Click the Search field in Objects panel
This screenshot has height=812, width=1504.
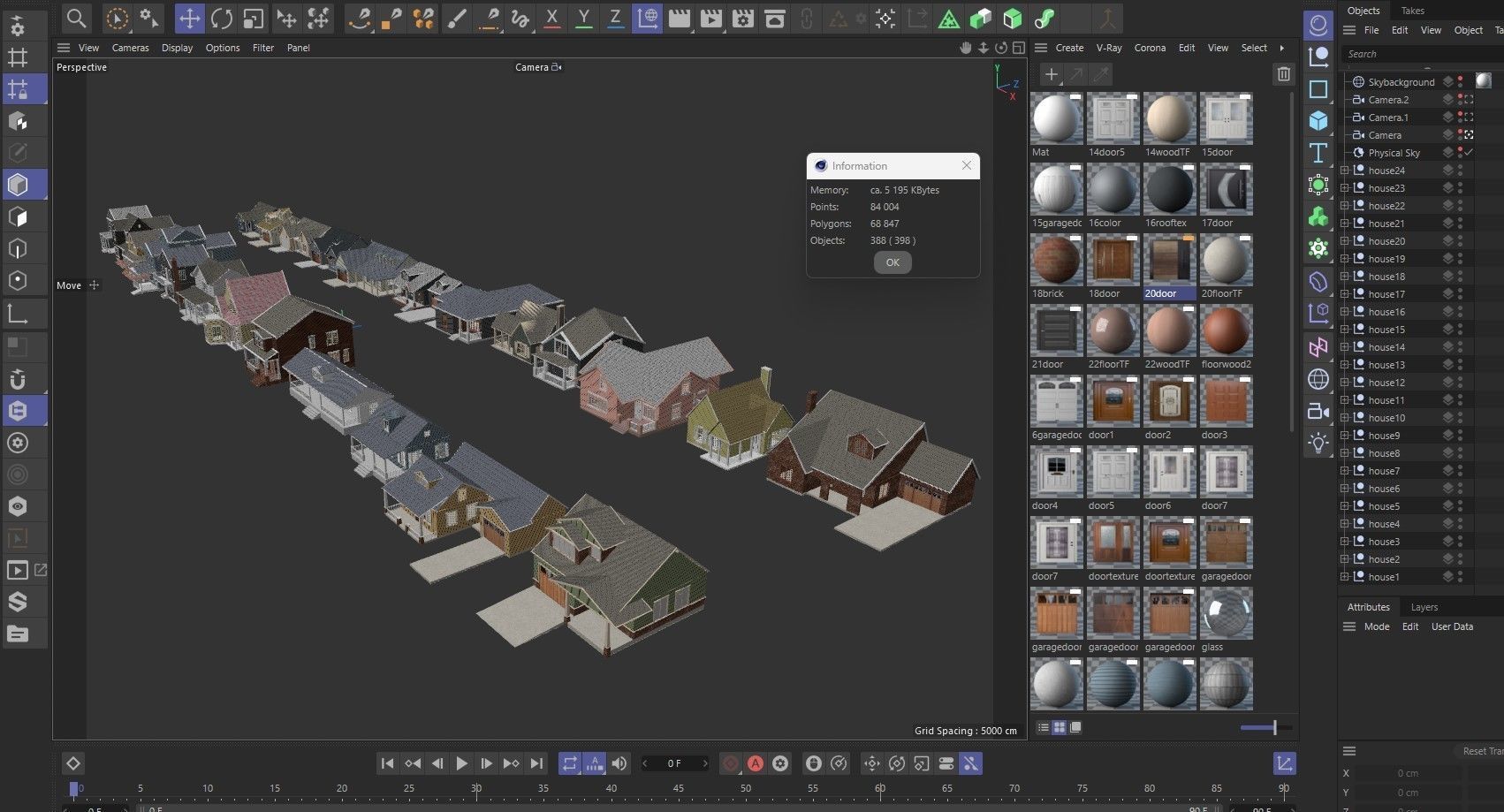1422,54
